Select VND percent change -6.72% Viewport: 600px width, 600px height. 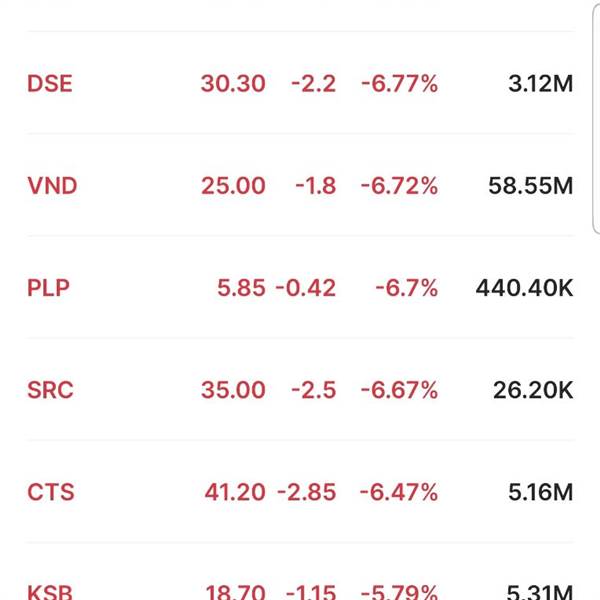tap(399, 186)
